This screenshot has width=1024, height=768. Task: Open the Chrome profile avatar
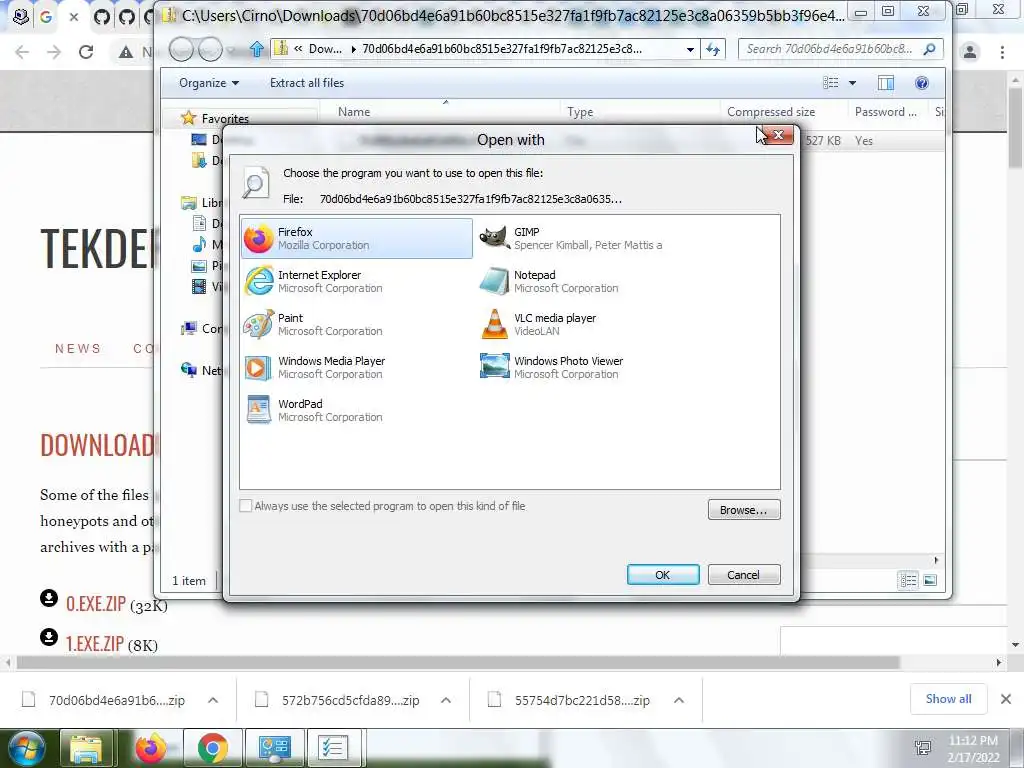pos(970,52)
